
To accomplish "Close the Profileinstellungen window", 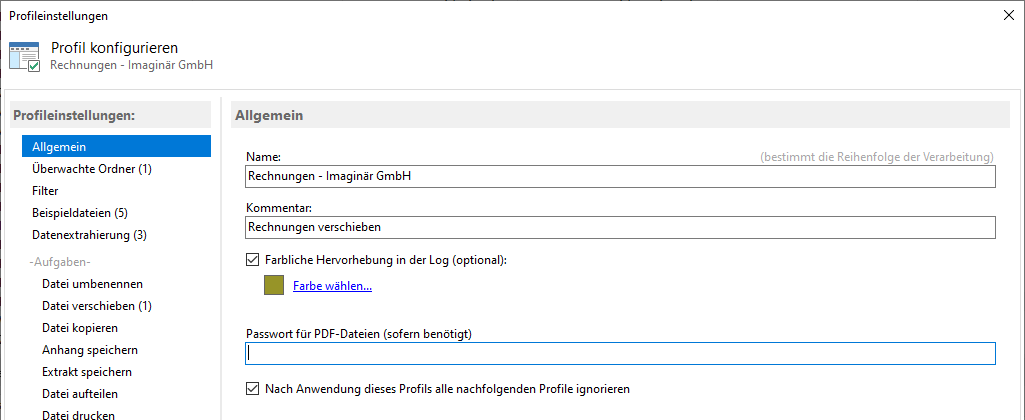I will (x=1009, y=15).
